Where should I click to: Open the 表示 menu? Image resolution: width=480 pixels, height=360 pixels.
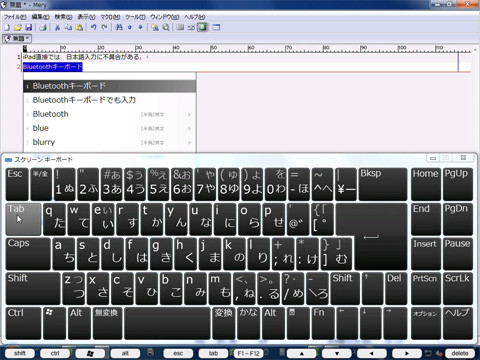(x=86, y=17)
